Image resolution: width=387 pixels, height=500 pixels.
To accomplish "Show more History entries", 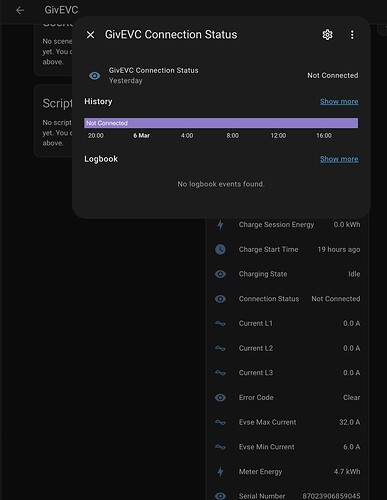I will pos(339,102).
